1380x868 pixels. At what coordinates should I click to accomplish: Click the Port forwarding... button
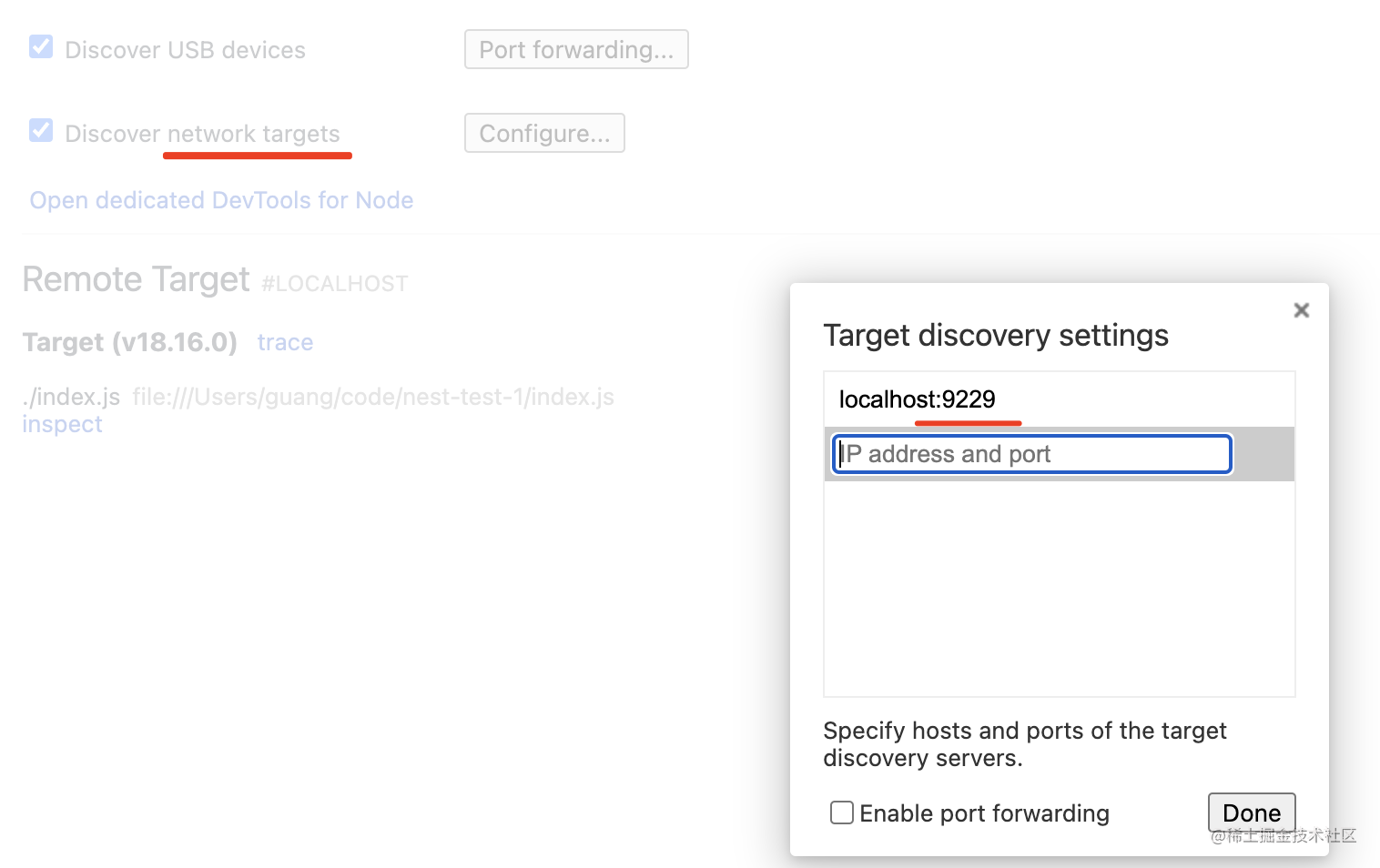click(576, 49)
